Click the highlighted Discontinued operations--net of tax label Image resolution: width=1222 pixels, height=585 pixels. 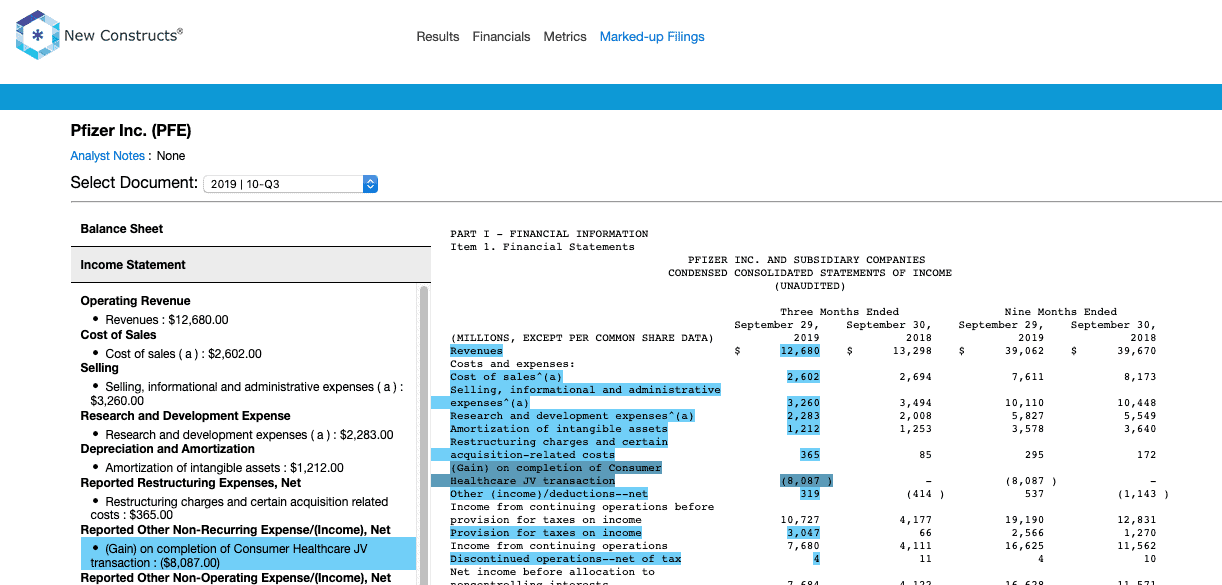coord(565,559)
